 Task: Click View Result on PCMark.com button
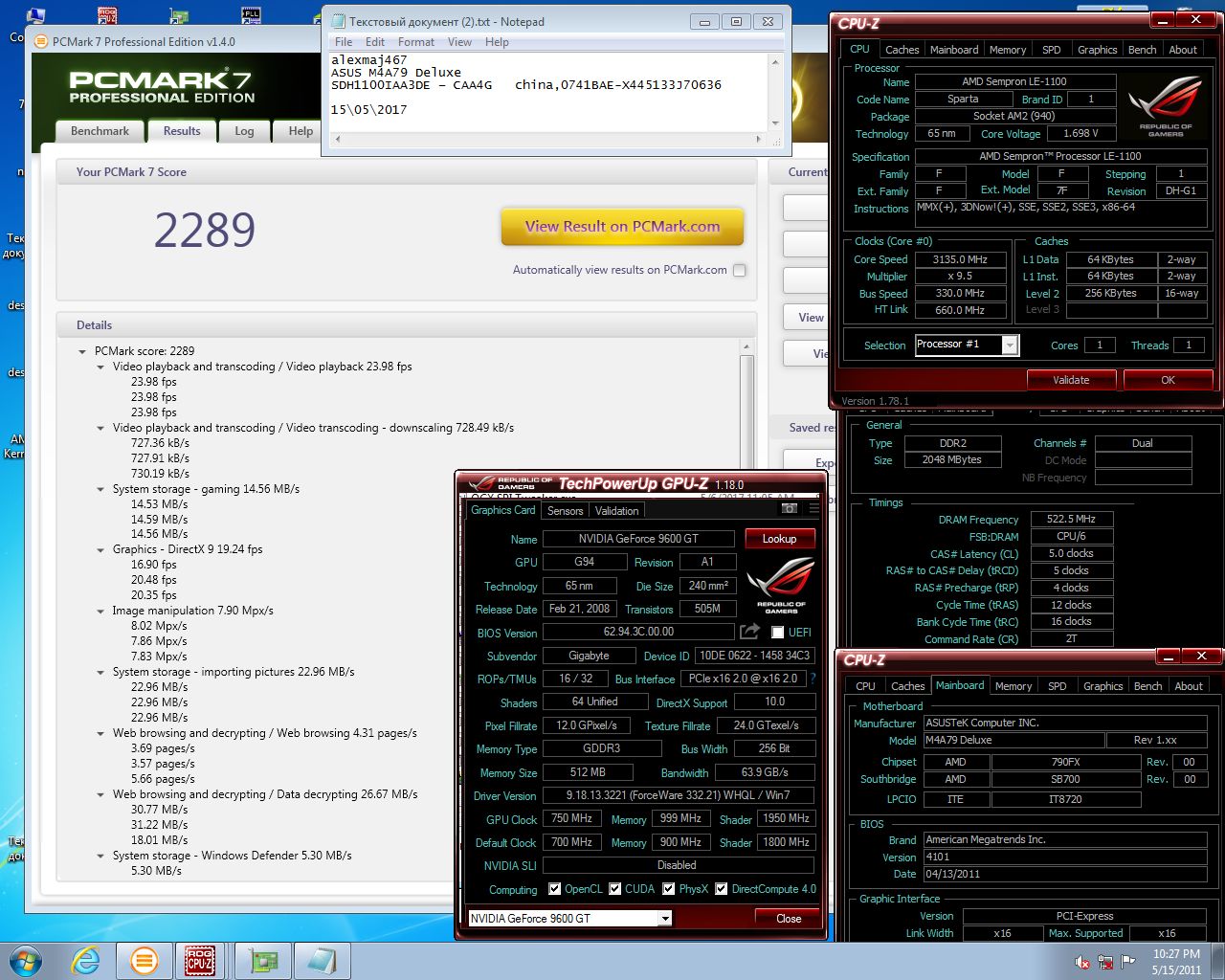(622, 227)
